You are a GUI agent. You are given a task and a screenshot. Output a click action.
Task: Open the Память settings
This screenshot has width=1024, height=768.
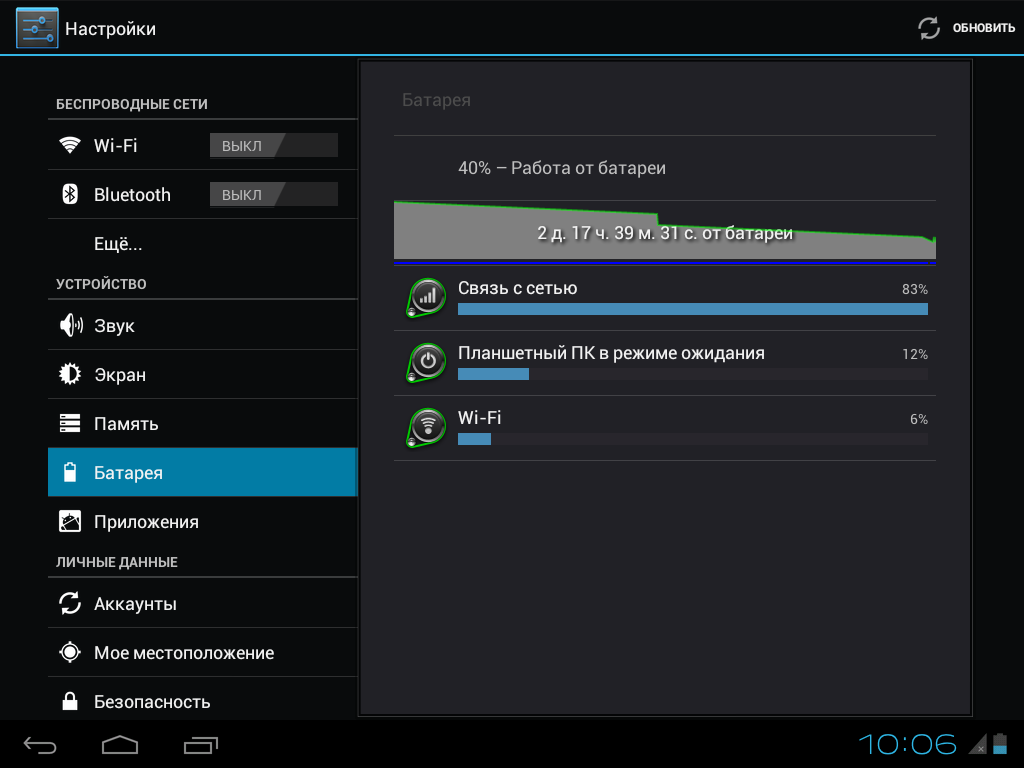coord(202,423)
